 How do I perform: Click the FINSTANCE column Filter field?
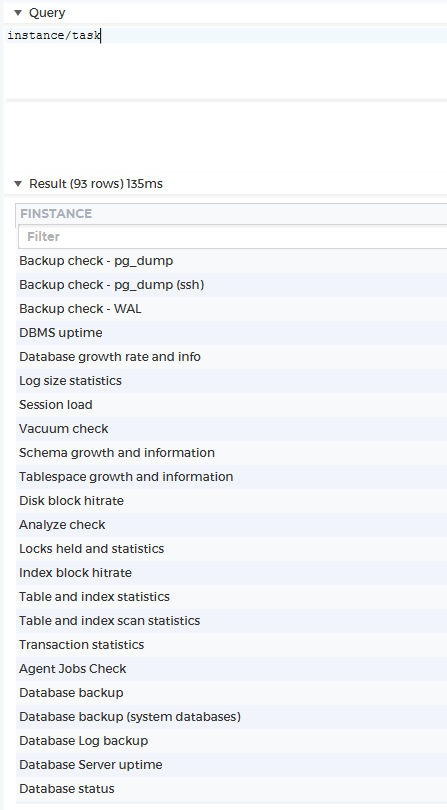pos(233,237)
